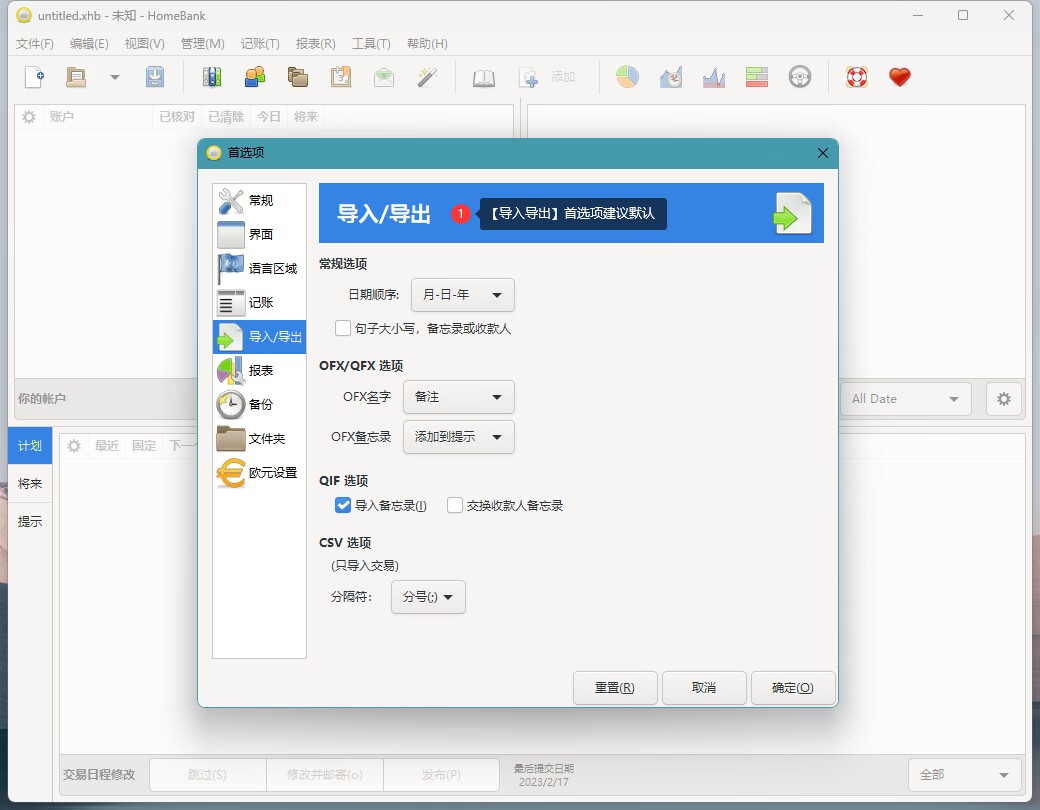Toggle 句子大小写 checkbox

point(343,328)
